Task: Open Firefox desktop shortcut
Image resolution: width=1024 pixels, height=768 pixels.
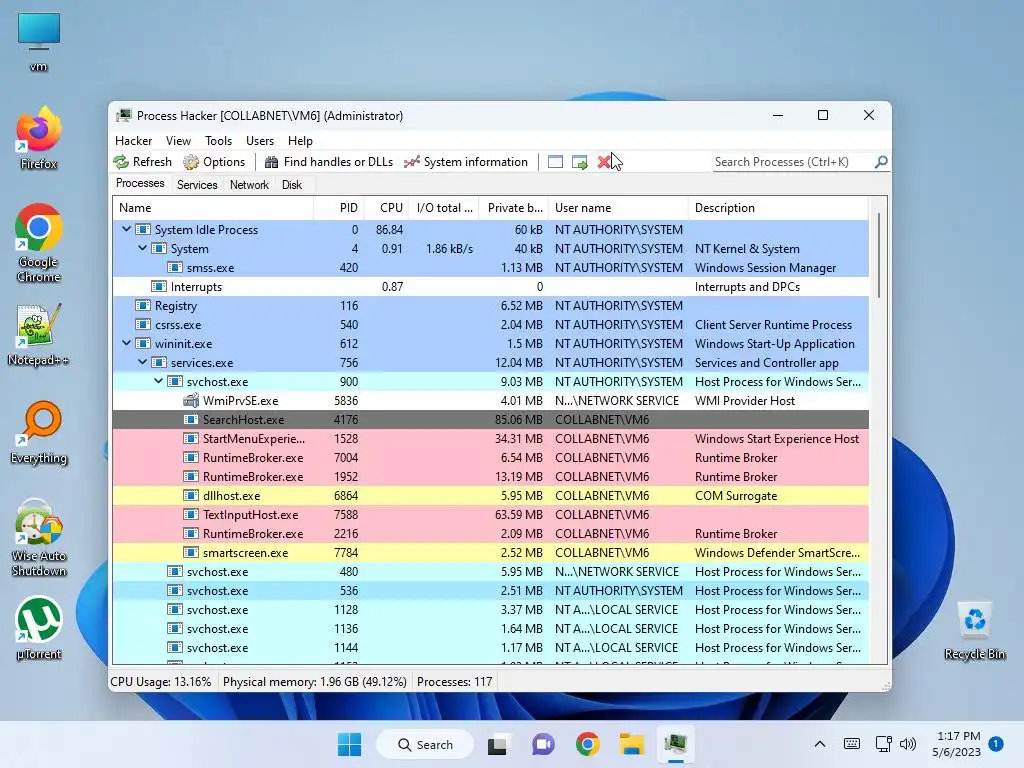Action: tap(39, 138)
